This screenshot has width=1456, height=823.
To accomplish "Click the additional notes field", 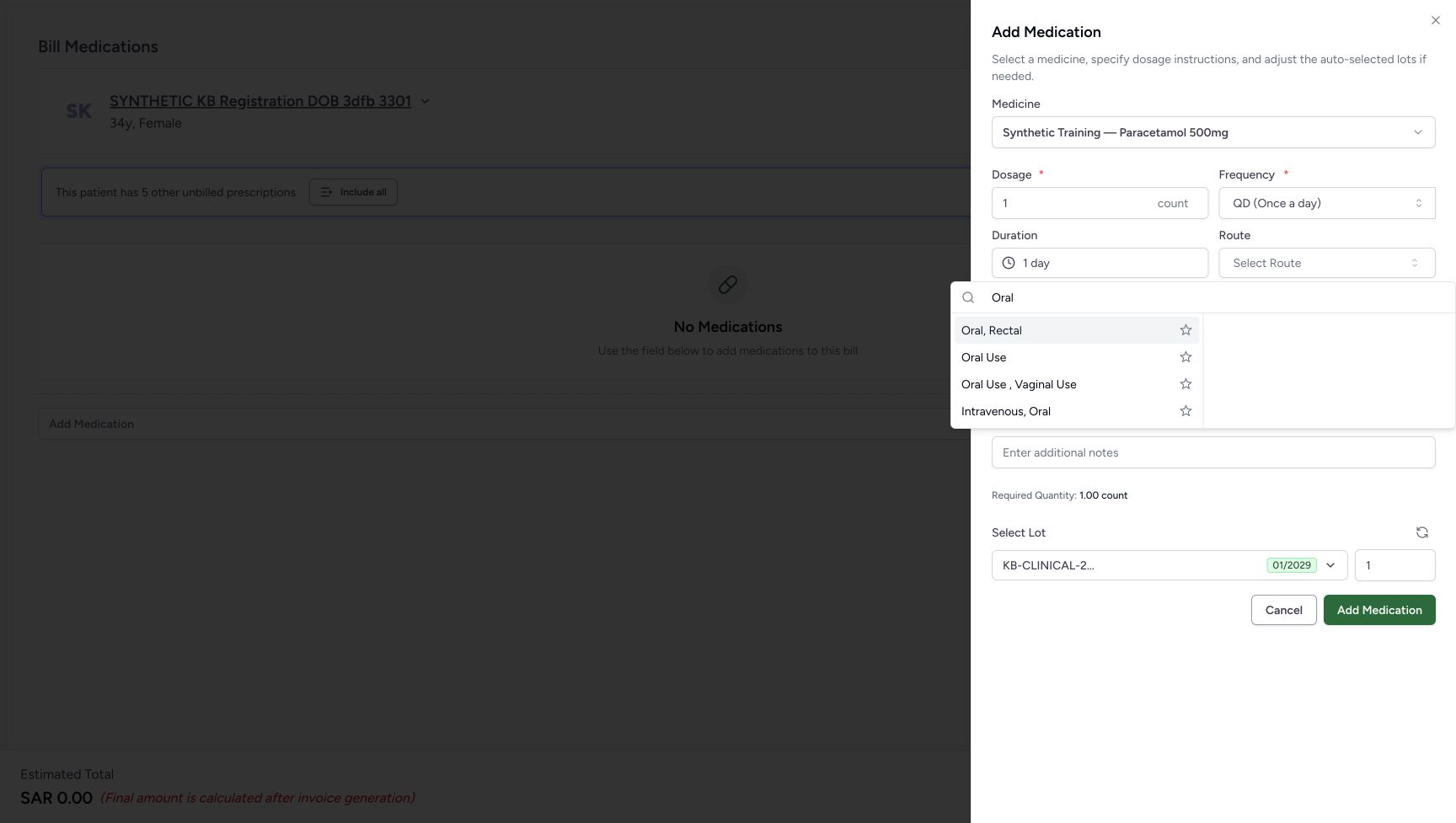I will (1213, 452).
